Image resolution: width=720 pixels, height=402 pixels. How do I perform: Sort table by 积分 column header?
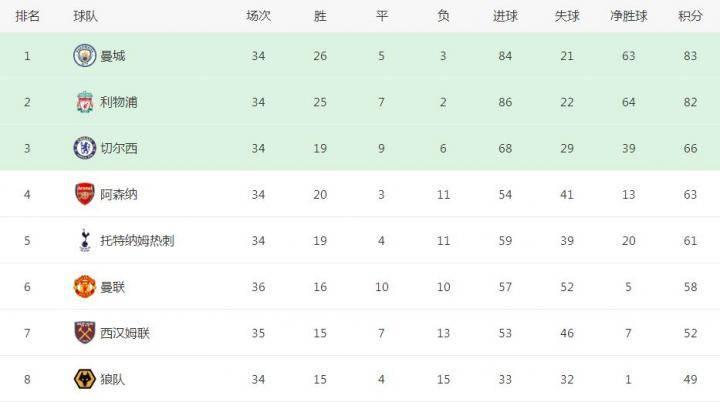[689, 16]
